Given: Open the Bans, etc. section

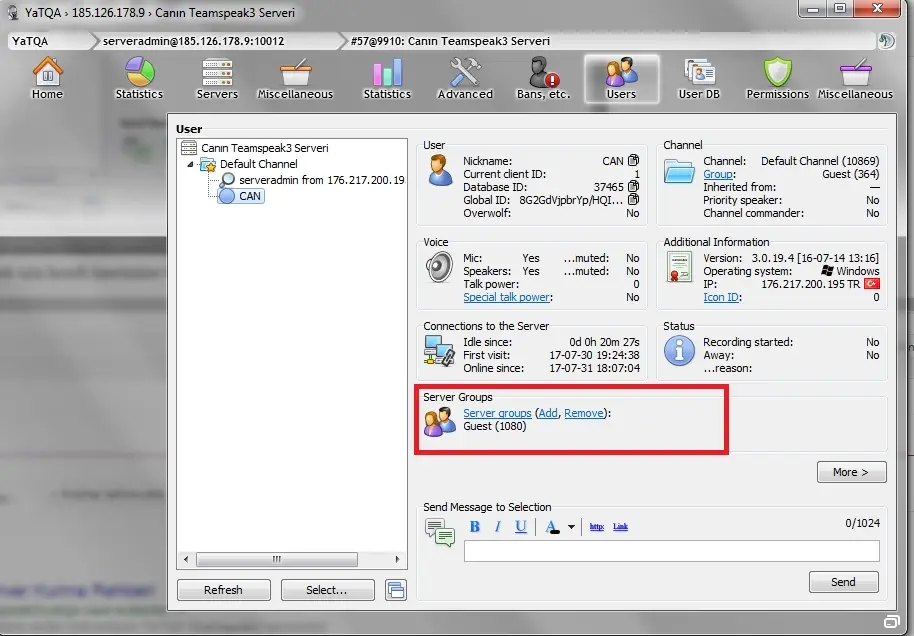Looking at the screenshot, I should [x=543, y=79].
